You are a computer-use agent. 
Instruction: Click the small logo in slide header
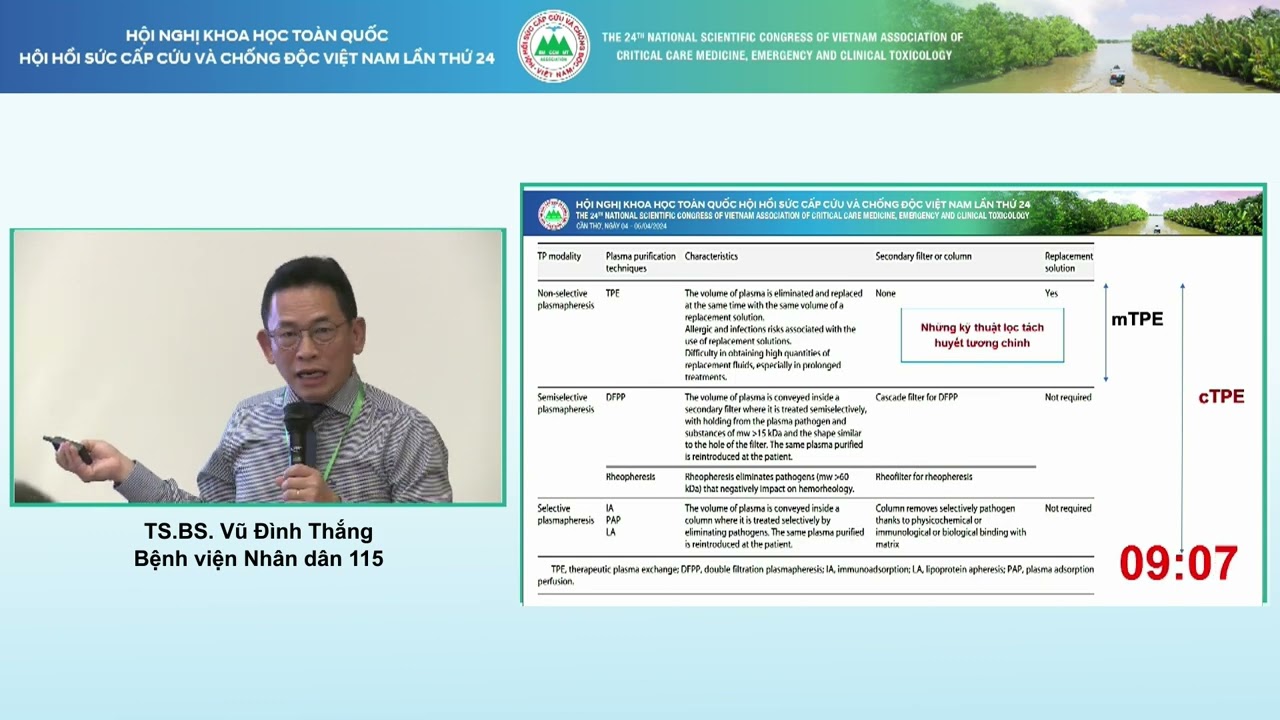click(x=553, y=213)
